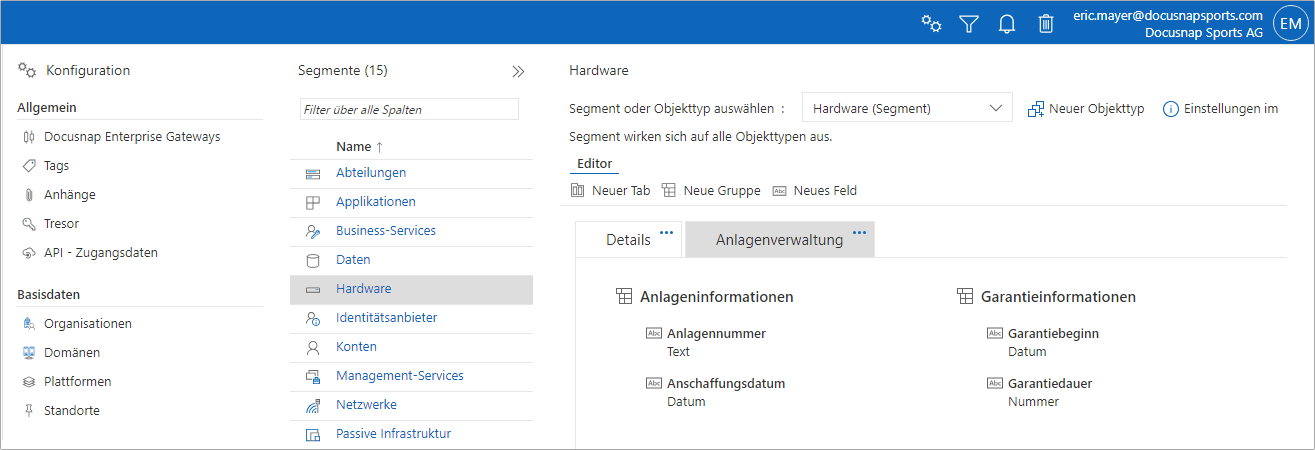Collapse the Segmente panel with double chevron
This screenshot has width=1315, height=450.
(x=518, y=72)
